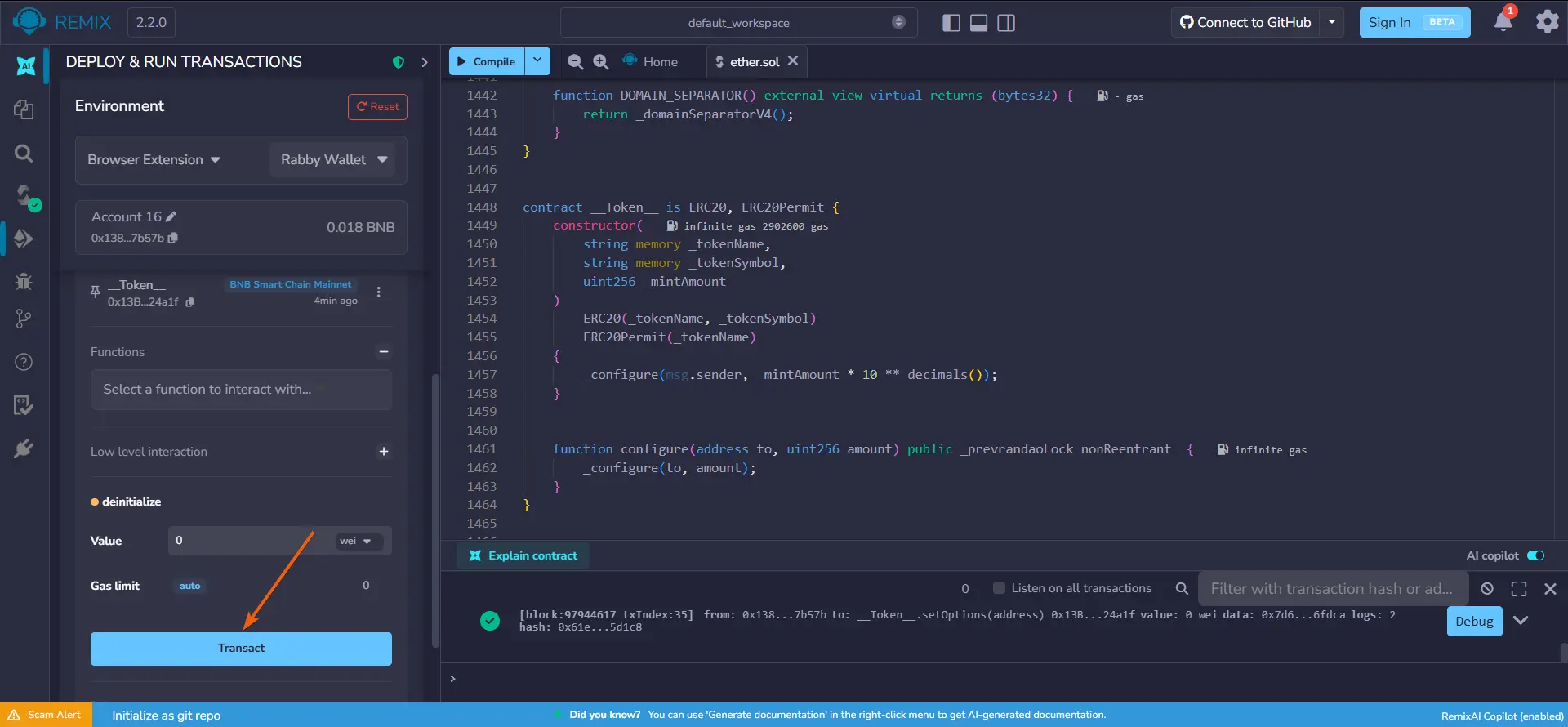Check Listen on all transactions
The height and width of the screenshot is (727, 1568).
(998, 588)
